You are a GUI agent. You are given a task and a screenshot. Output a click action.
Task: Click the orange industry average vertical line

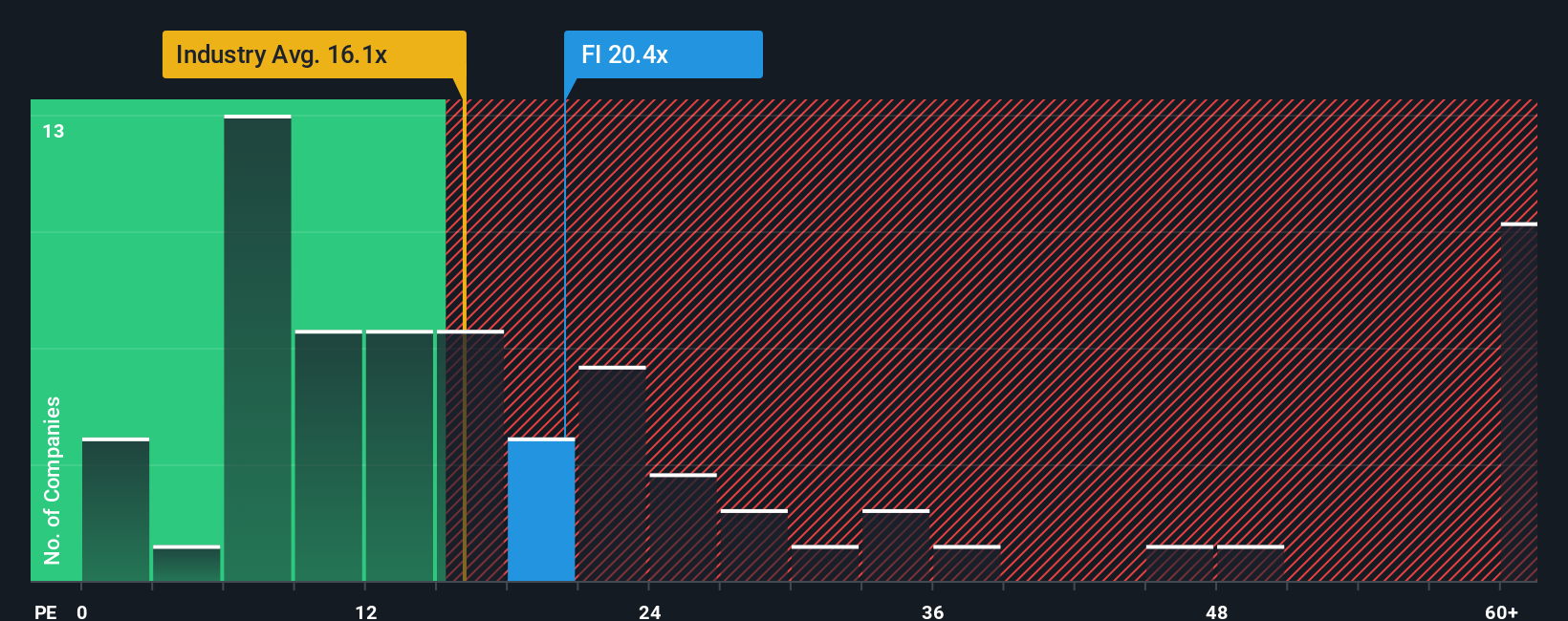[x=465, y=340]
